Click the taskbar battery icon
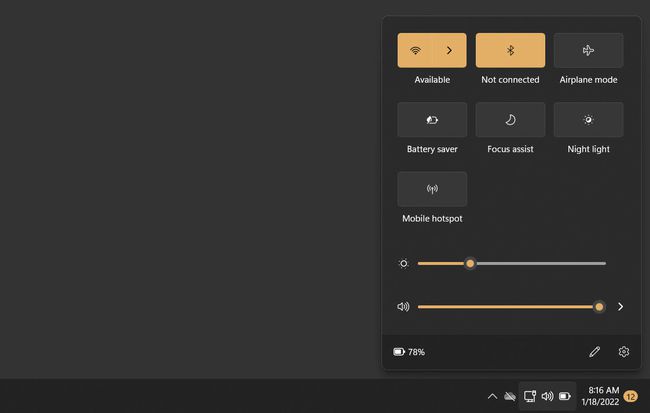The height and width of the screenshot is (413, 650). [x=565, y=396]
